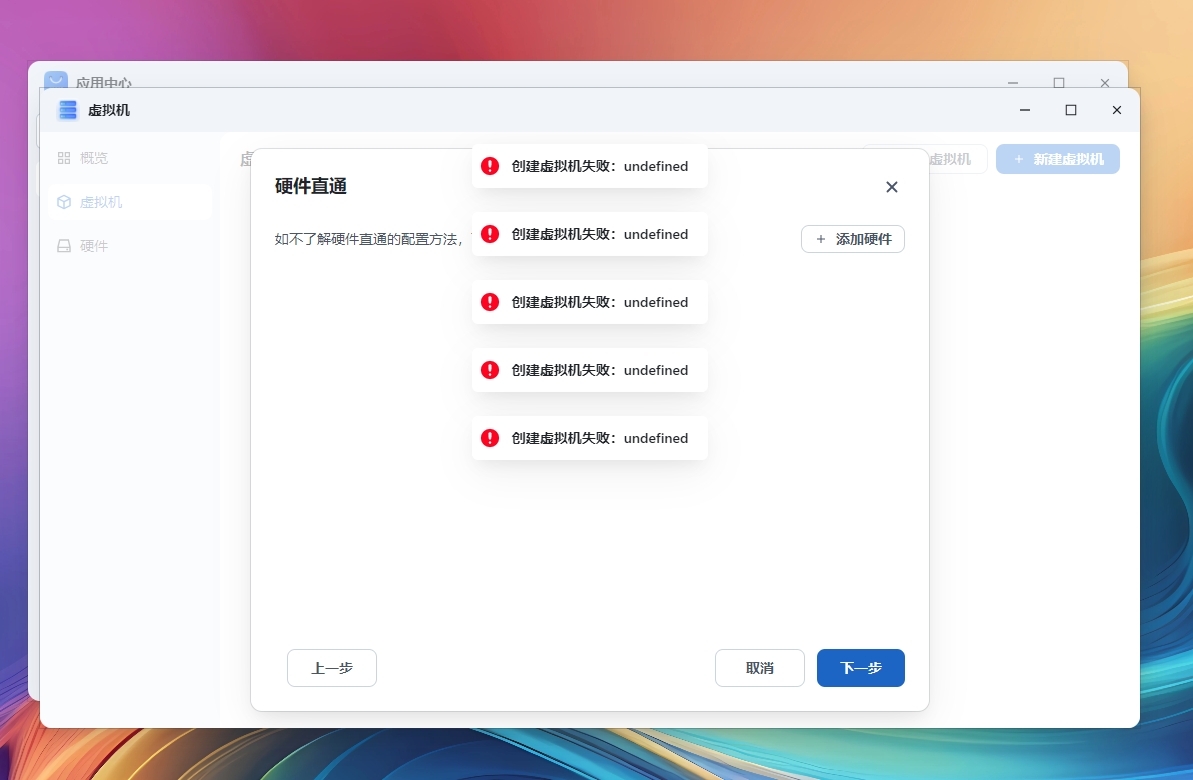Click the plus icon in 添加硬件 button
The width and height of the screenshot is (1193, 780).
coord(821,240)
